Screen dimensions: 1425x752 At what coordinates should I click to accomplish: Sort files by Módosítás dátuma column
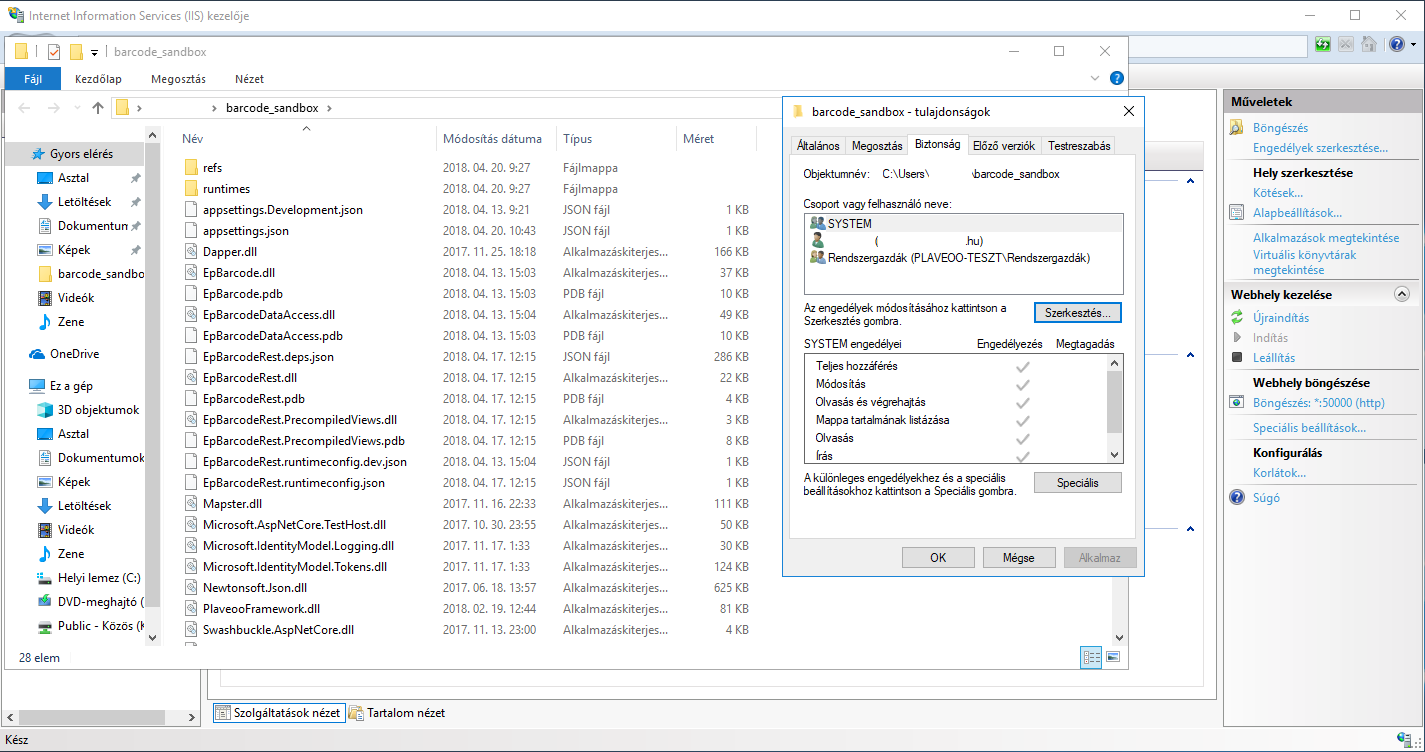[492, 139]
